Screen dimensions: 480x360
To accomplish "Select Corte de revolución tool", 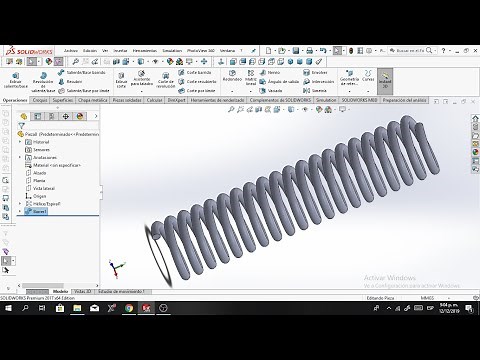I will pos(166,80).
